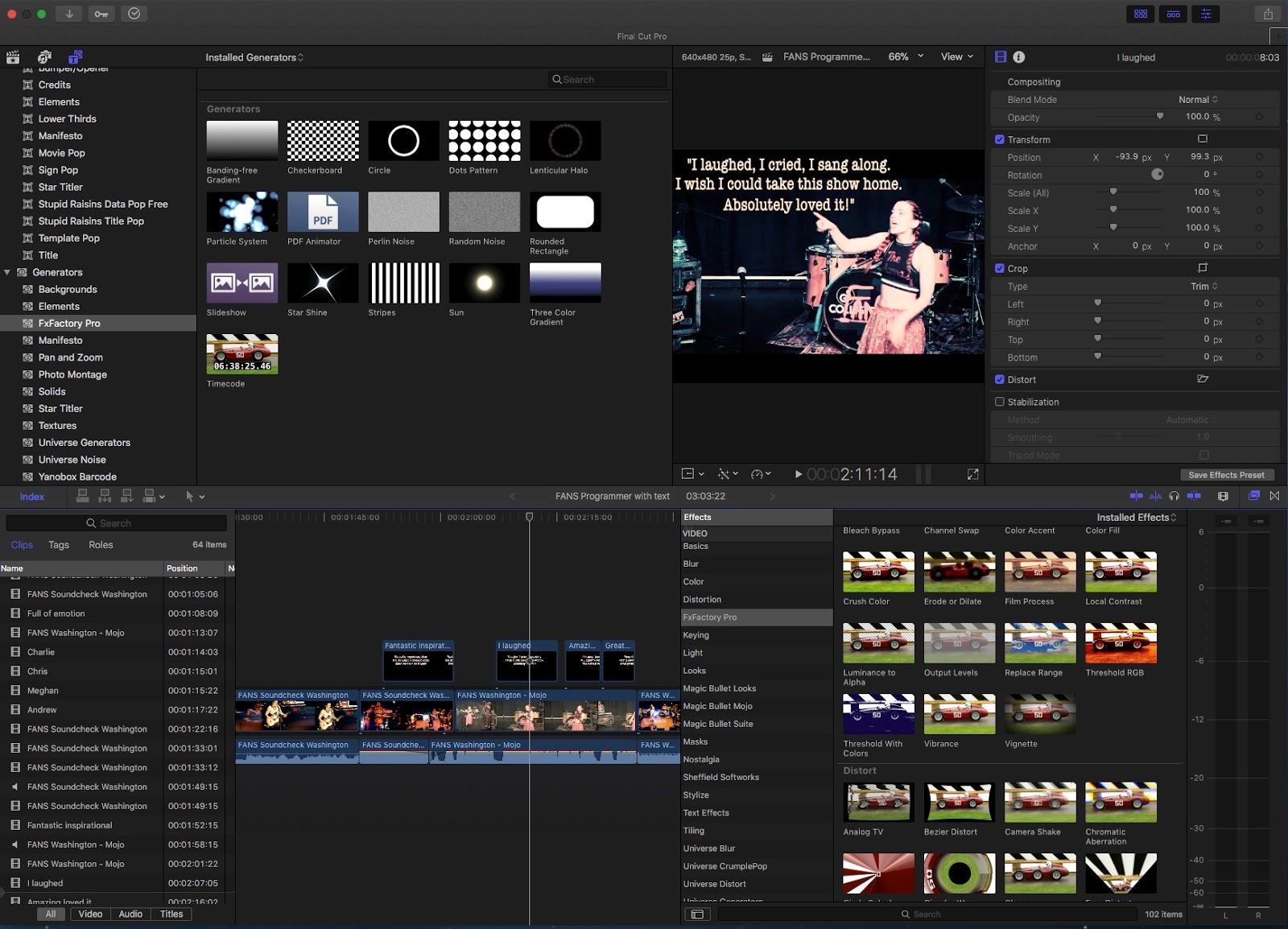Screen dimensions: 1288x929
Task: Disable the Crop checkbox
Action: point(1000,268)
